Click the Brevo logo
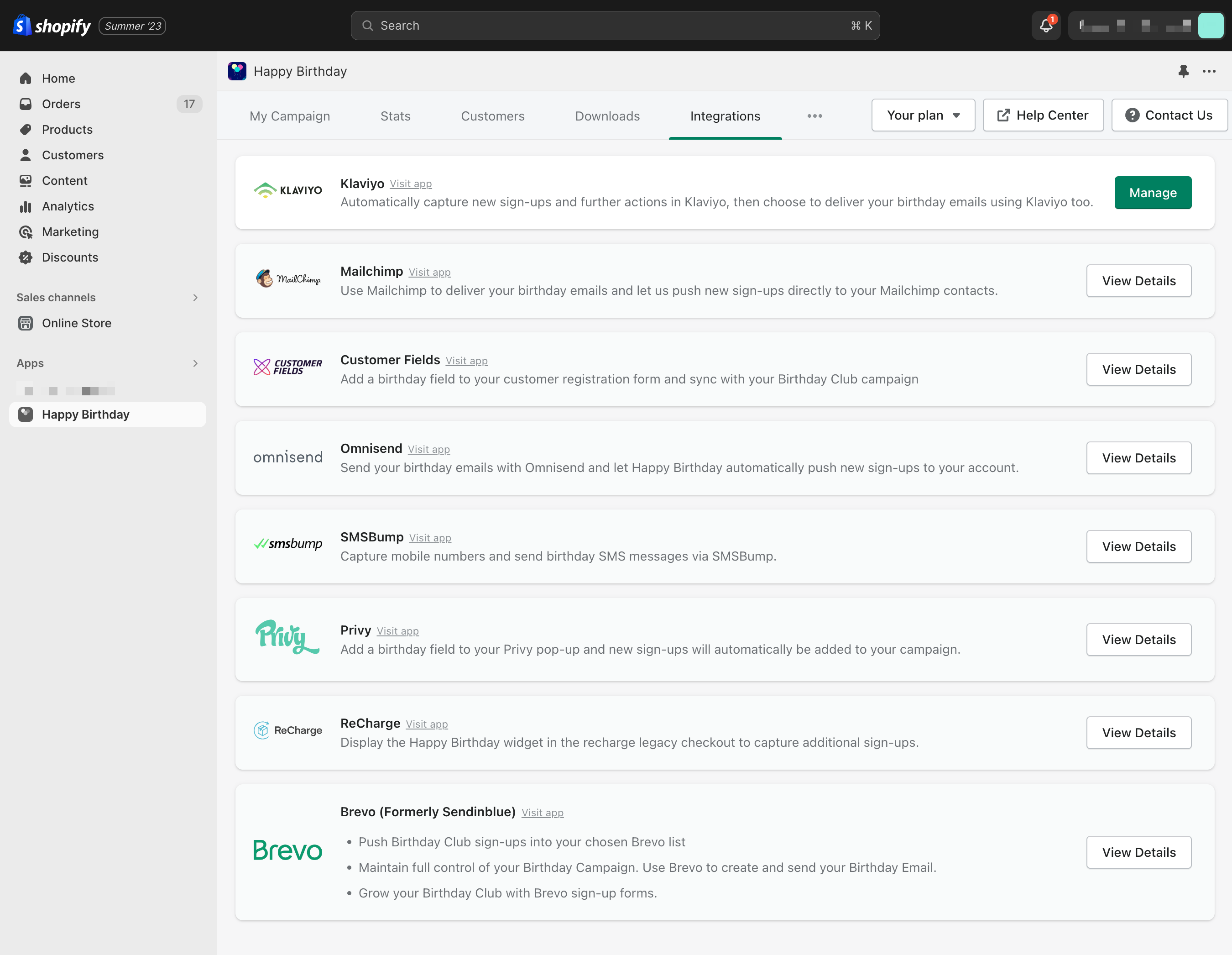 click(287, 850)
